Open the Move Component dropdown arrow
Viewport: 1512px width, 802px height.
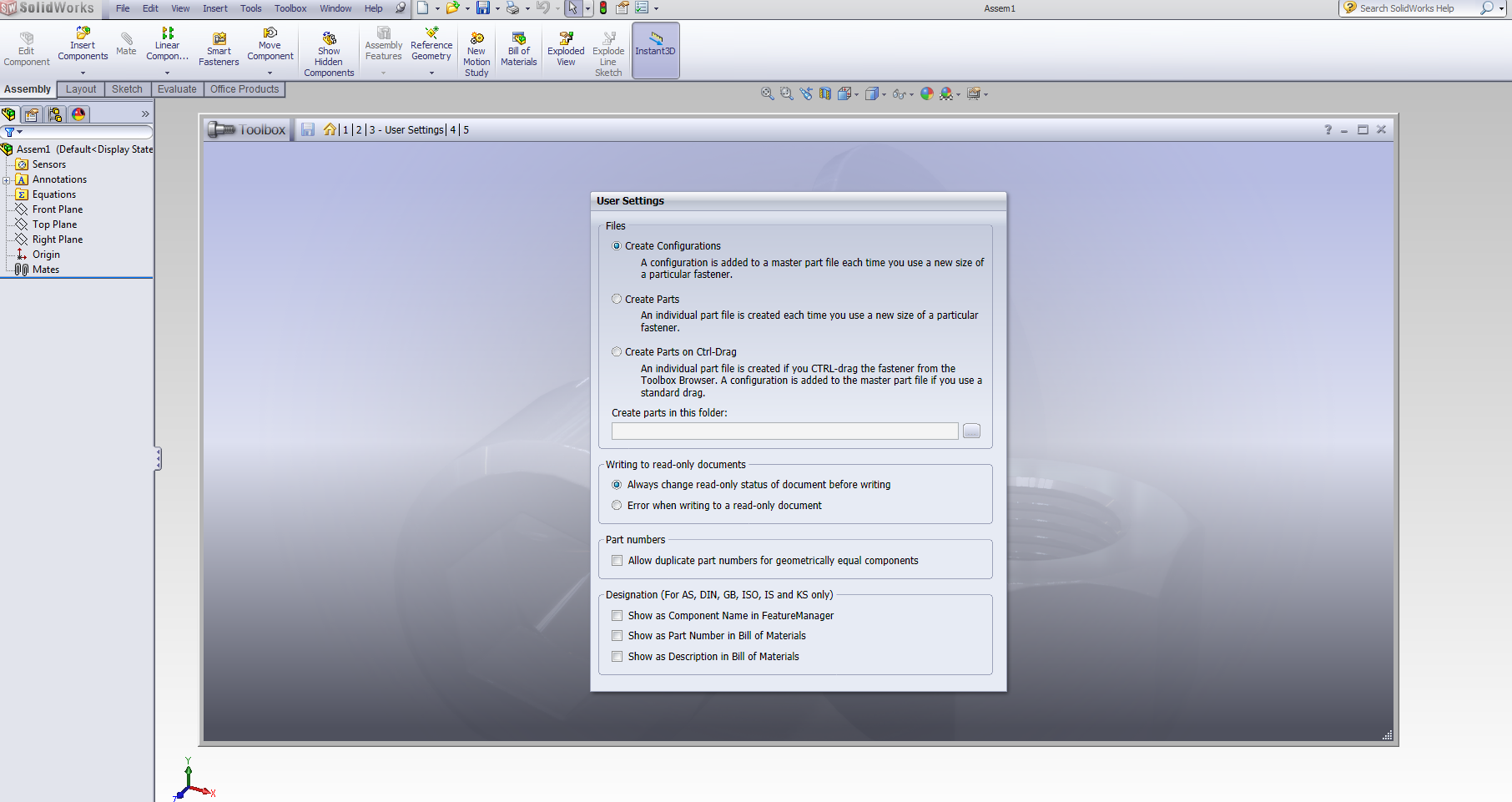(270, 73)
